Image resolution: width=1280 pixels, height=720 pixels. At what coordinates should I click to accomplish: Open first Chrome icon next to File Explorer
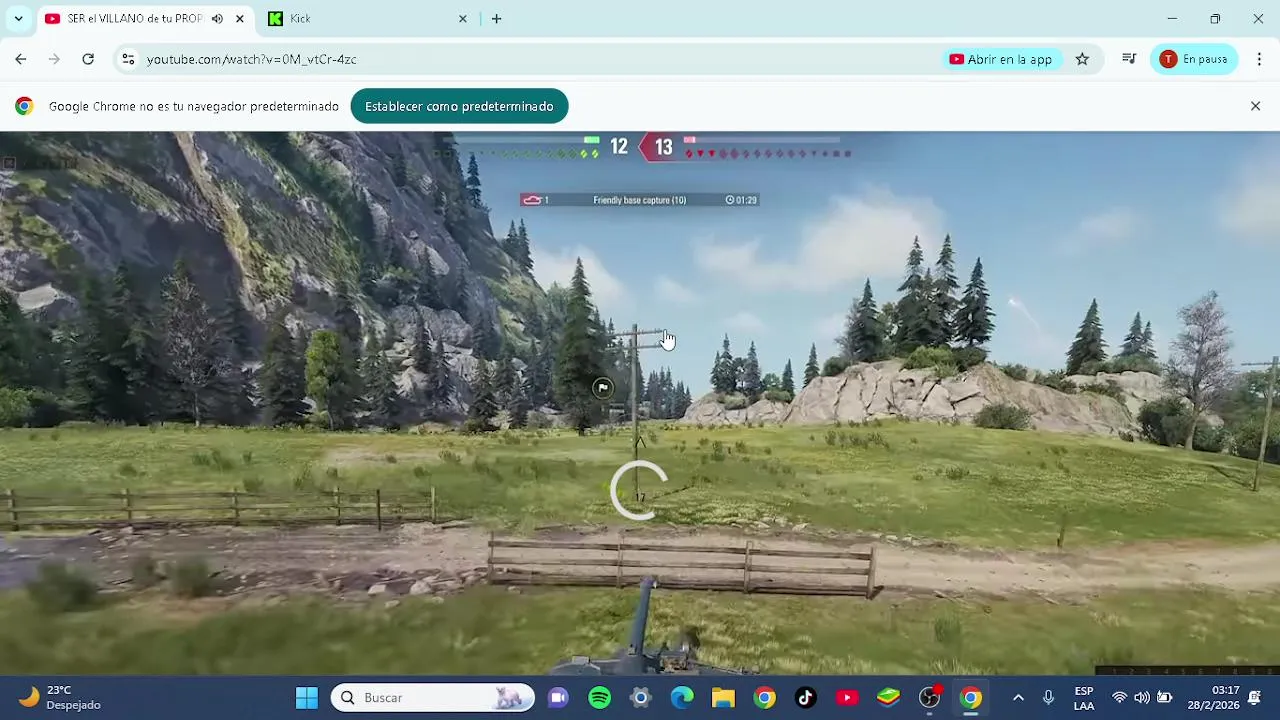click(x=764, y=697)
